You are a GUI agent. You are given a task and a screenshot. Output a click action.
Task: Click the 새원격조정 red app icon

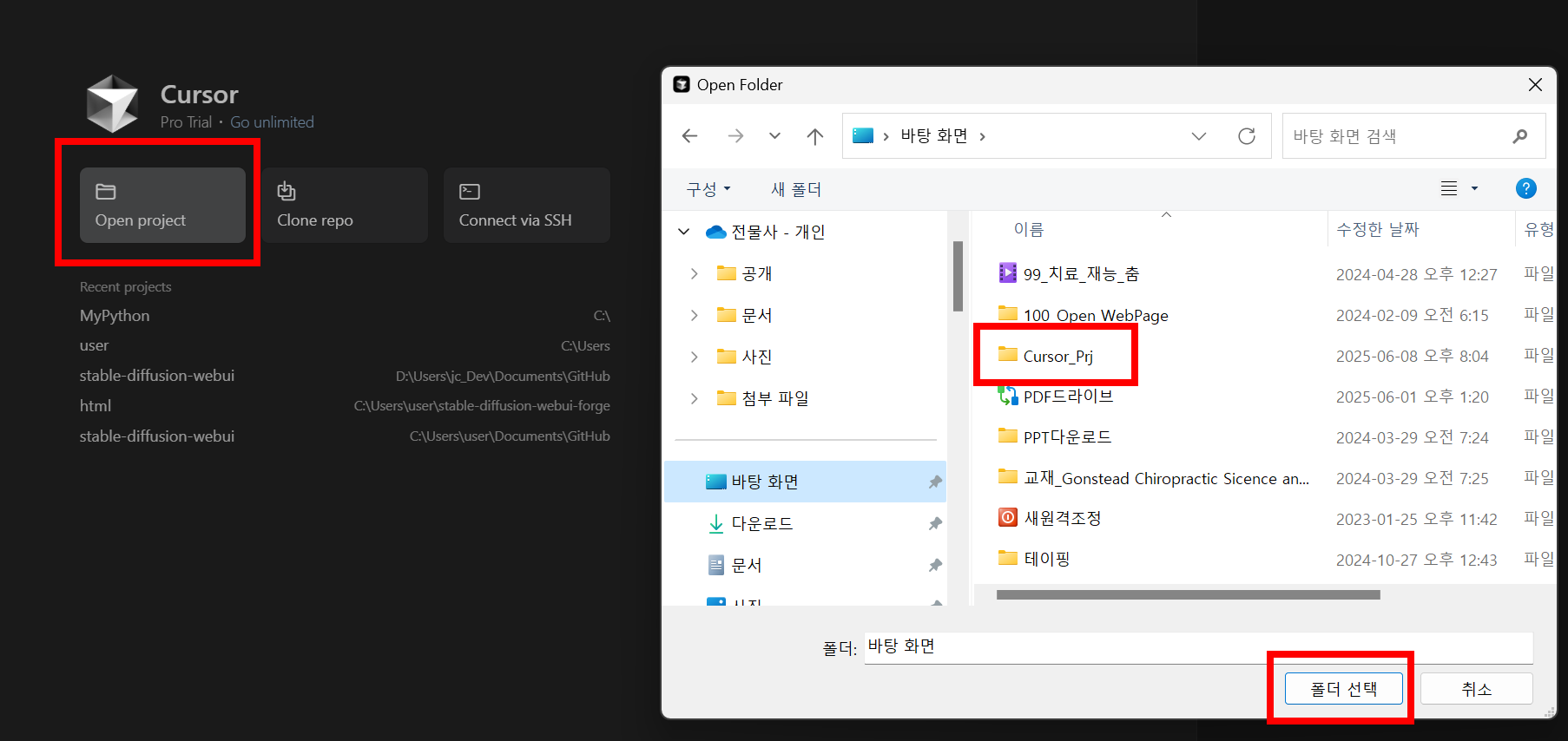point(1007,518)
